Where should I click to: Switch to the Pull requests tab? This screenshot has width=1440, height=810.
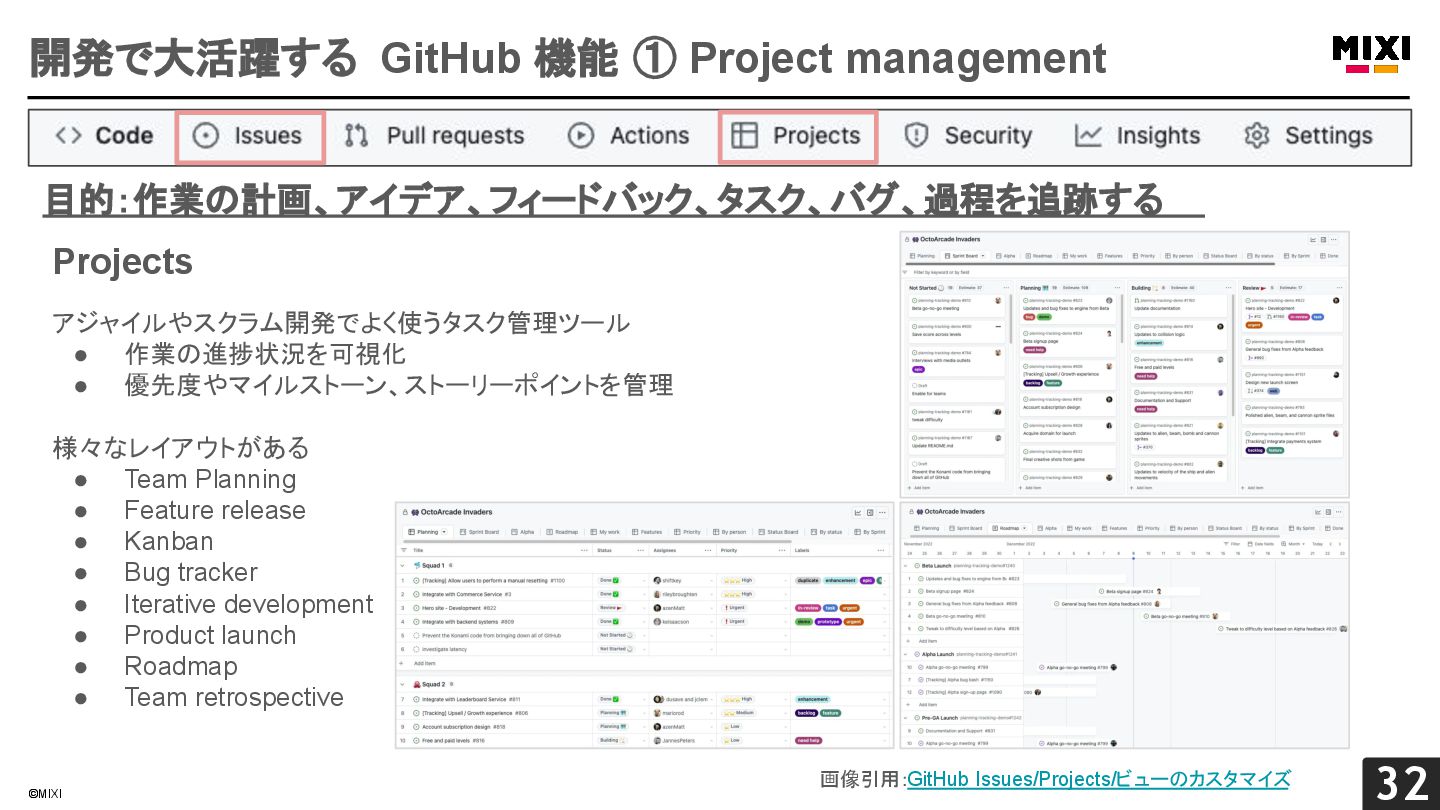[x=434, y=136]
